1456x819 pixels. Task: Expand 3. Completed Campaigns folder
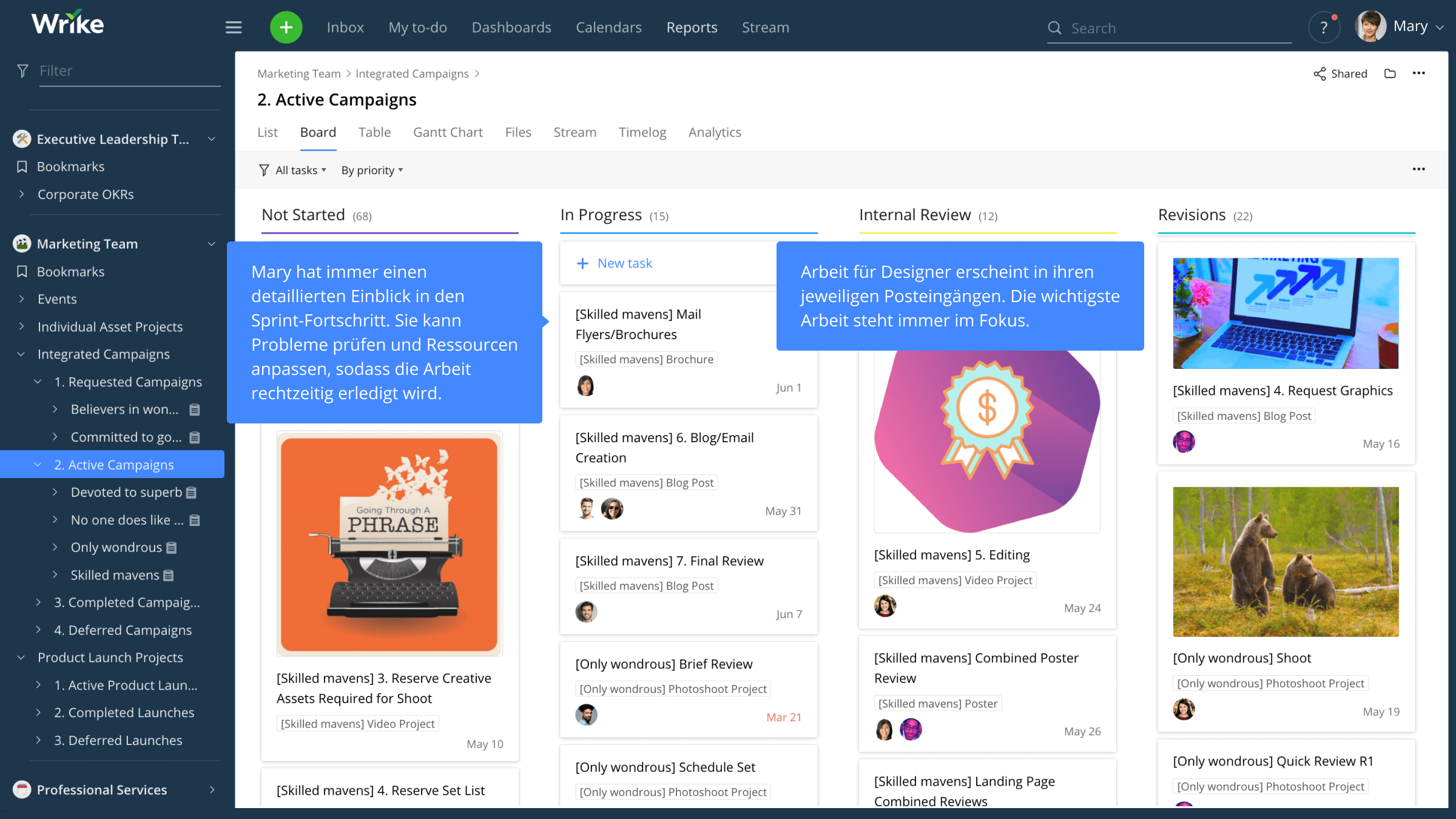38,602
